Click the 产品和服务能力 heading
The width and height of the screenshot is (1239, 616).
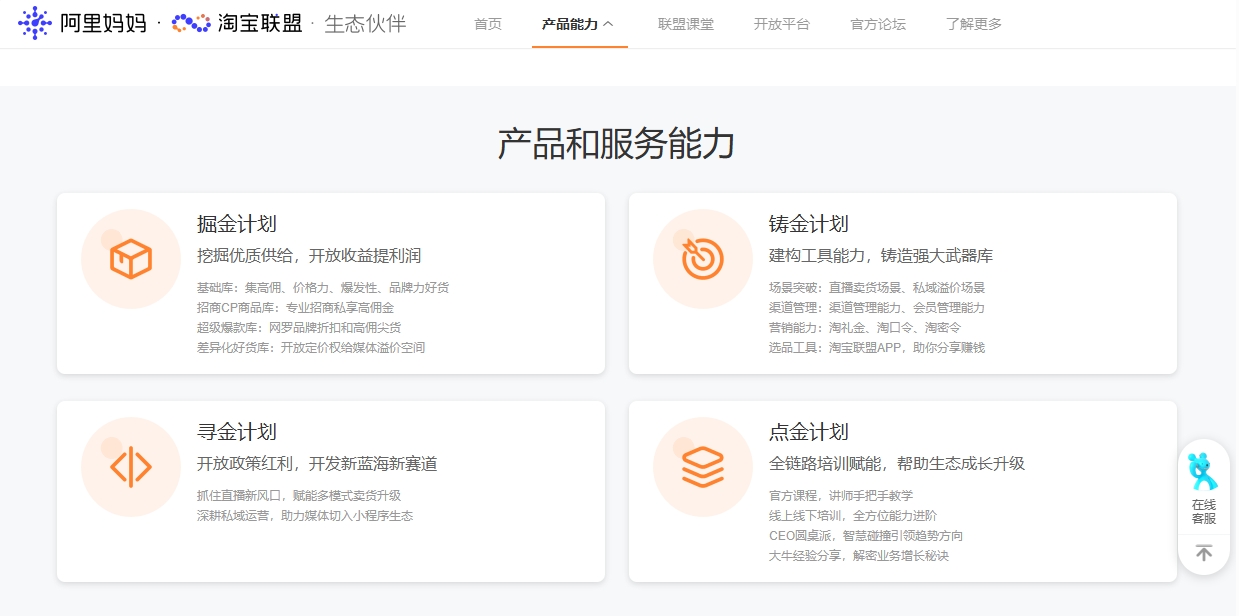617,144
